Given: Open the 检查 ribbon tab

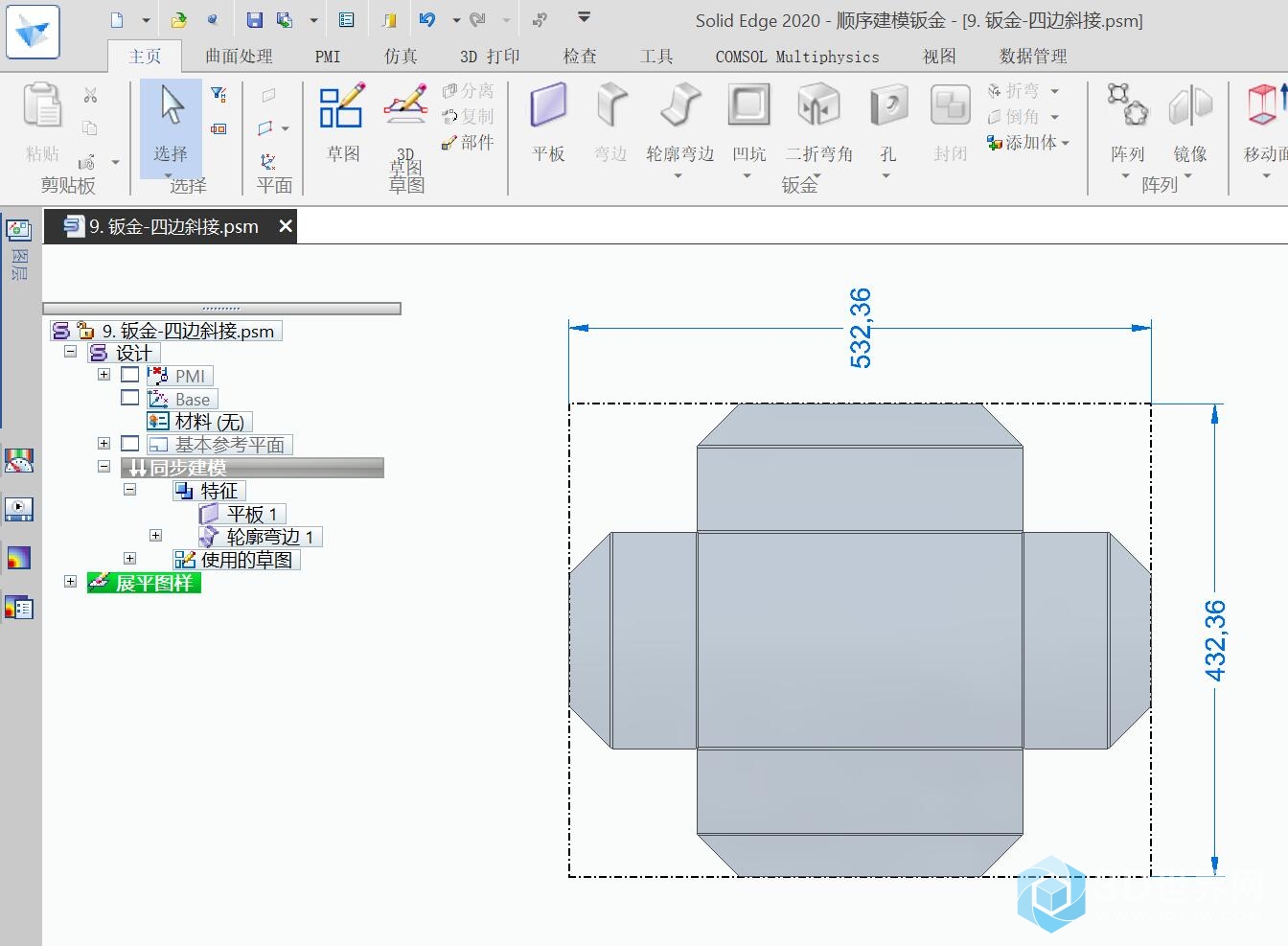Looking at the screenshot, I should [x=580, y=57].
